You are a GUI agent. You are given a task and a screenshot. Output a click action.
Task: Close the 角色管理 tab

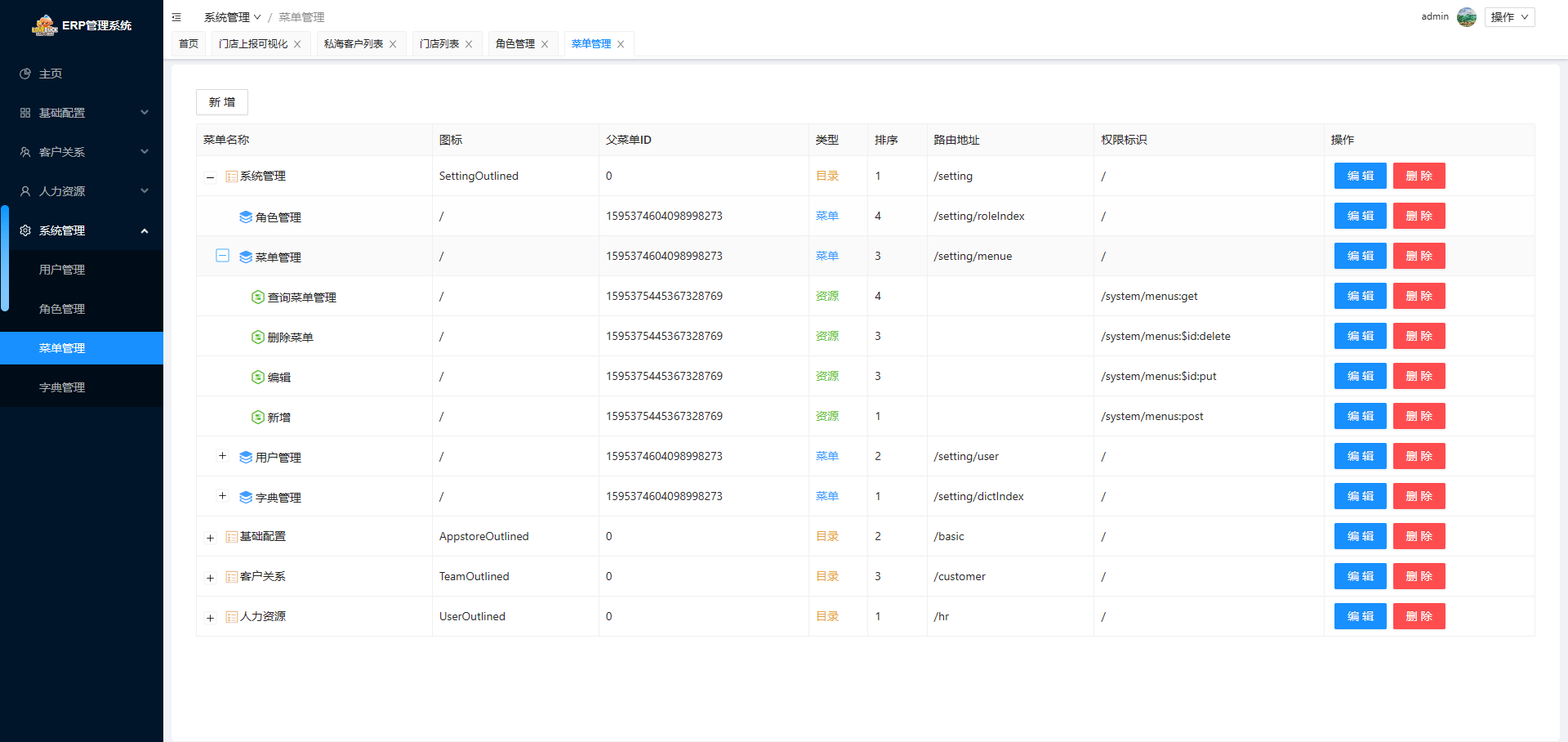545,44
